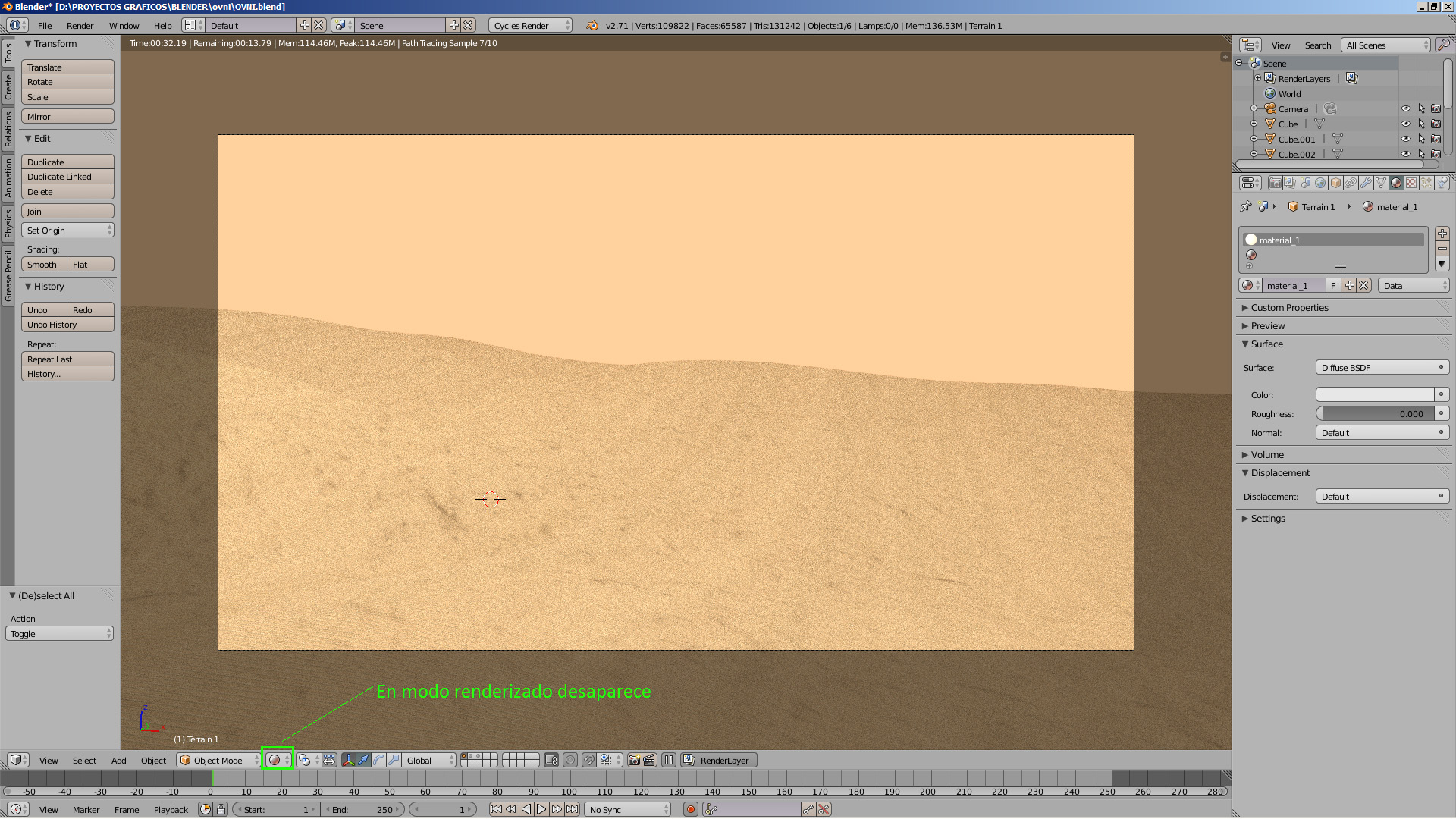Expand the Preview panel
Viewport: 1456px width, 819px height.
click(1267, 325)
